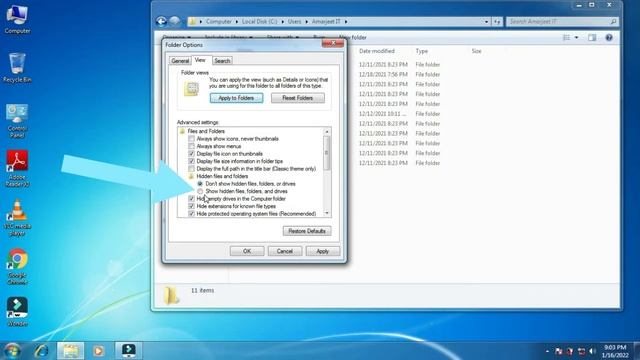The height and width of the screenshot is (360, 640).
Task: Sort by the Size column header
Action: [x=476, y=51]
